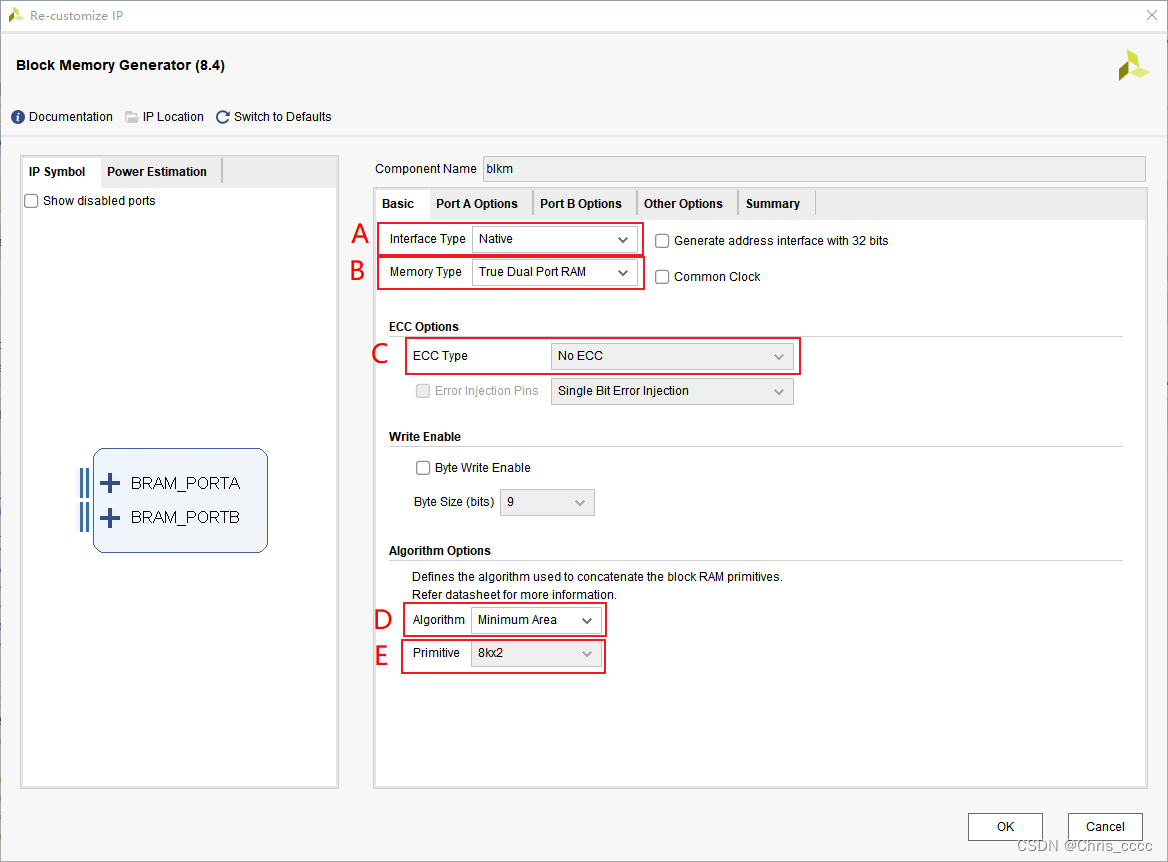Click the Block Memory Generator (8.4) title
The height and width of the screenshot is (862, 1168).
click(120, 66)
